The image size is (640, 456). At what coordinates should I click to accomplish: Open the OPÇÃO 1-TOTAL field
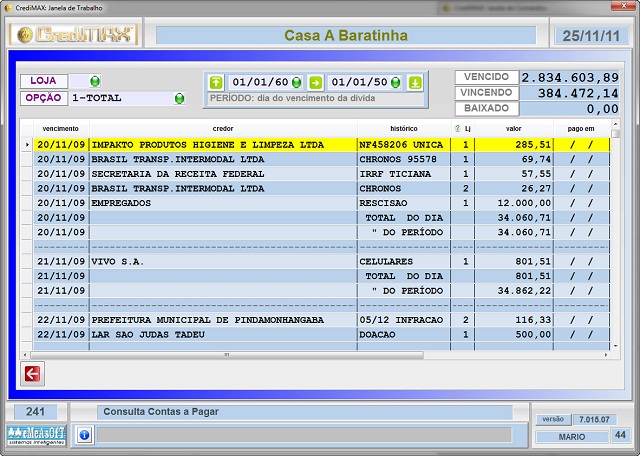coord(120,99)
